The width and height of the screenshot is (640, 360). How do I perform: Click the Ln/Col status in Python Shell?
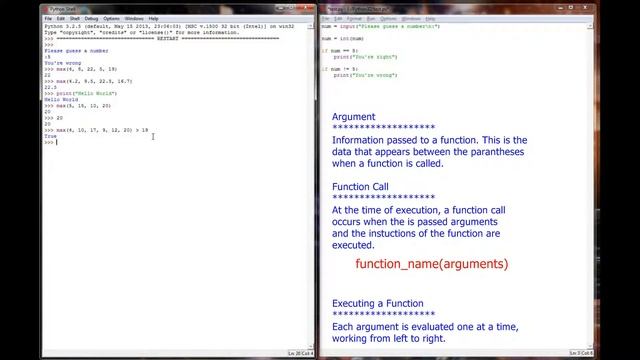click(x=301, y=353)
